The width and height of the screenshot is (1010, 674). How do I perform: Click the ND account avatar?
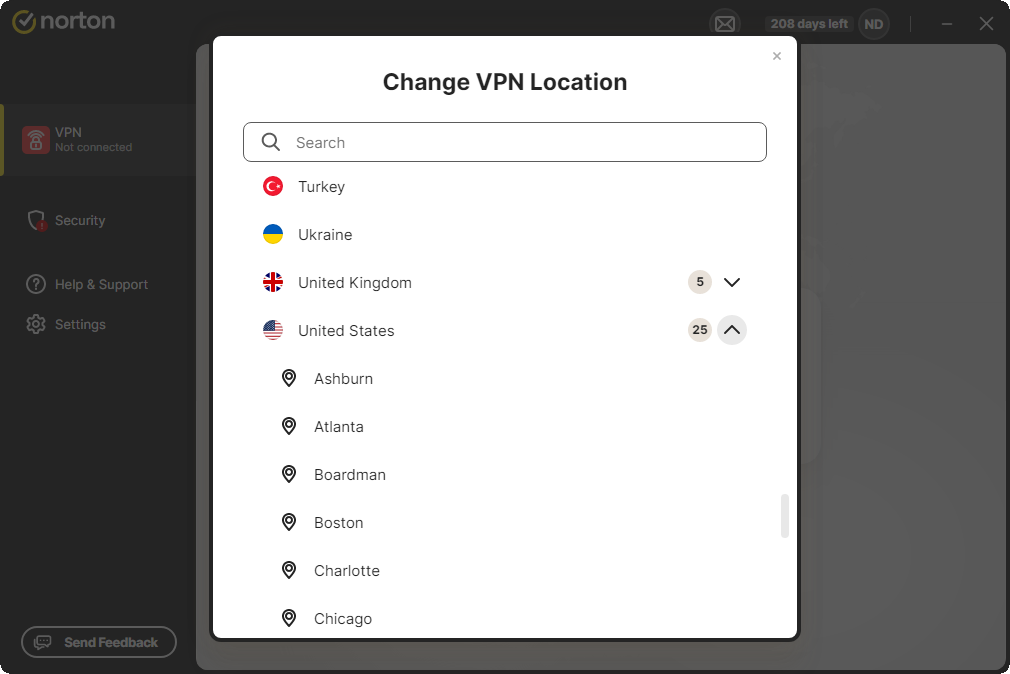click(874, 24)
